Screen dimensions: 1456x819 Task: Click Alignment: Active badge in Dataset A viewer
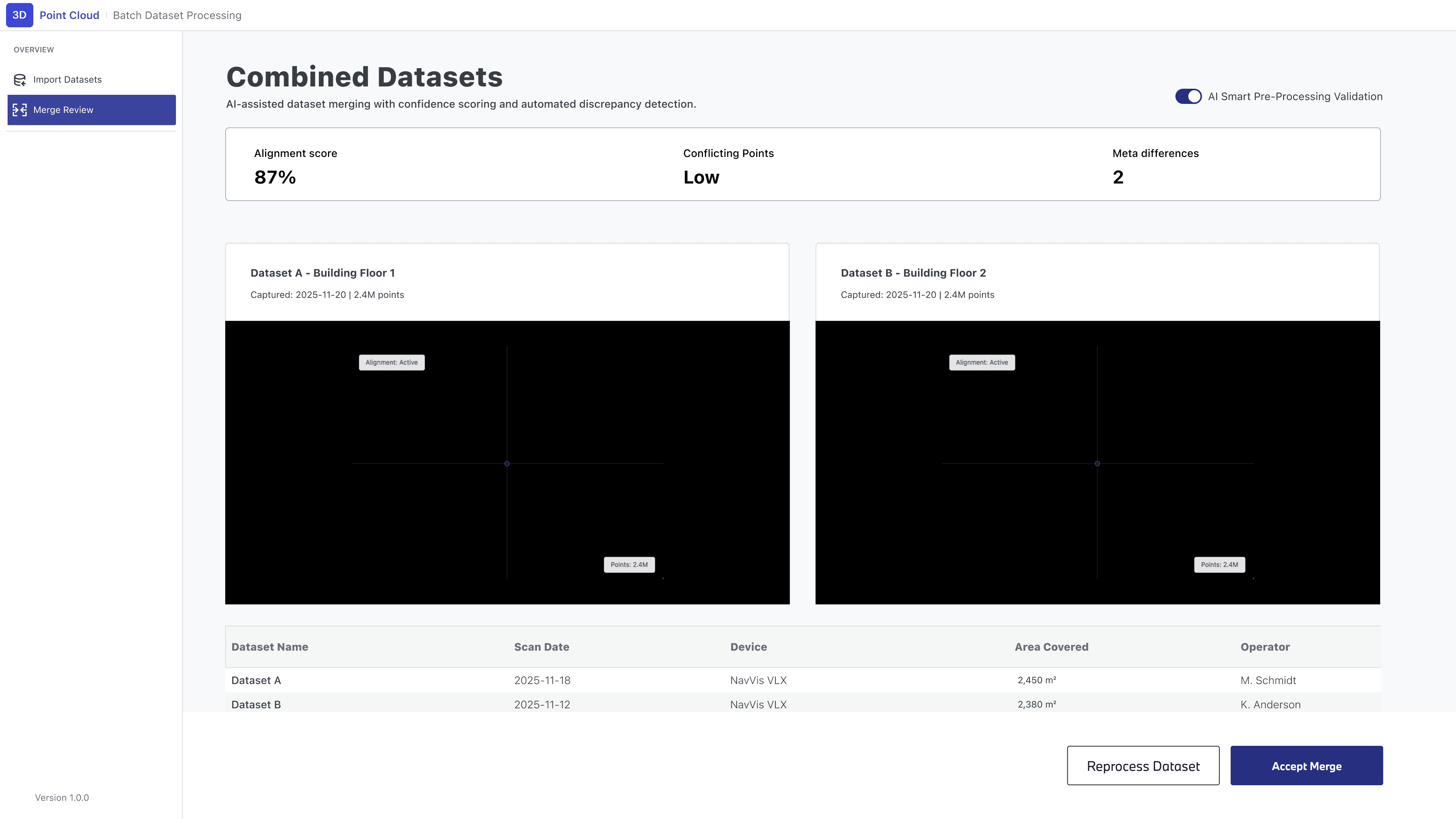point(392,362)
